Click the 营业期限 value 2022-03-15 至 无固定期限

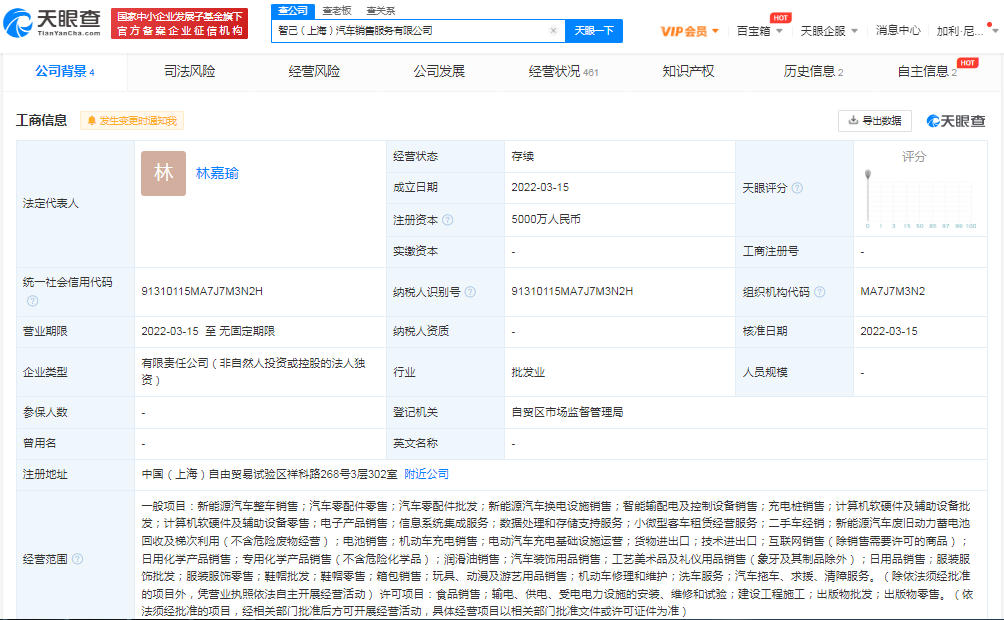point(208,331)
